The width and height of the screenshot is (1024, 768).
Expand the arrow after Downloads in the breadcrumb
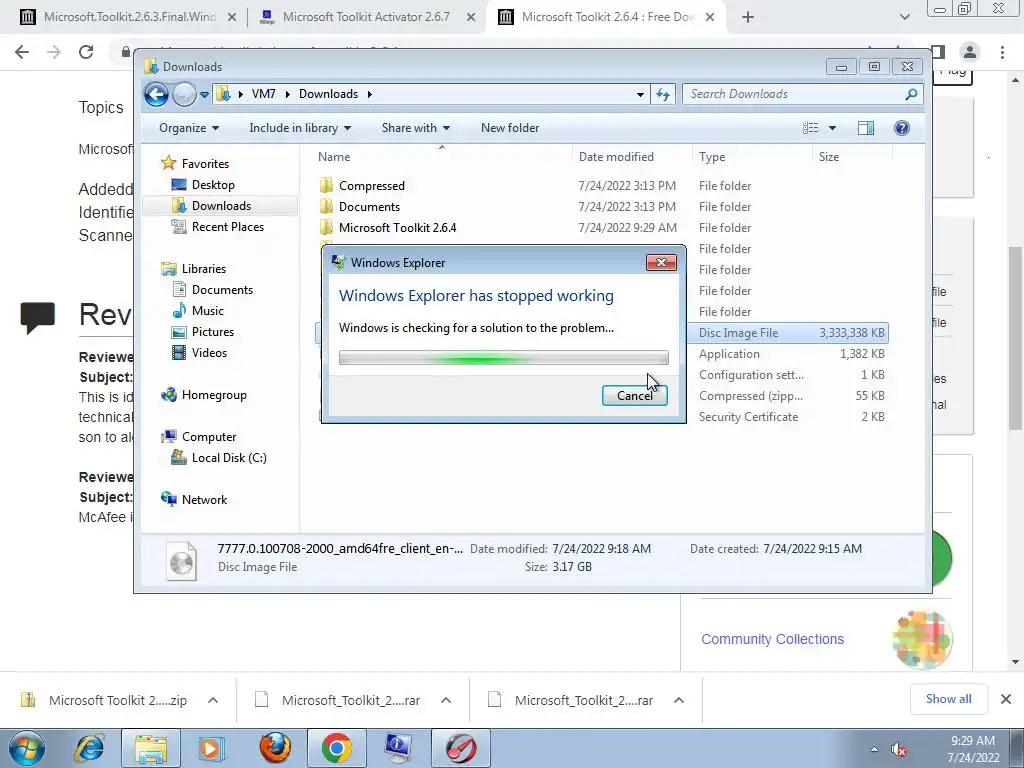coord(370,94)
